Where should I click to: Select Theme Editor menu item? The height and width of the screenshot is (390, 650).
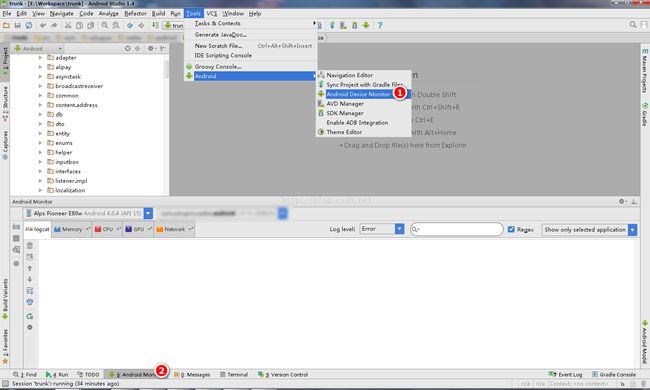coord(364,132)
